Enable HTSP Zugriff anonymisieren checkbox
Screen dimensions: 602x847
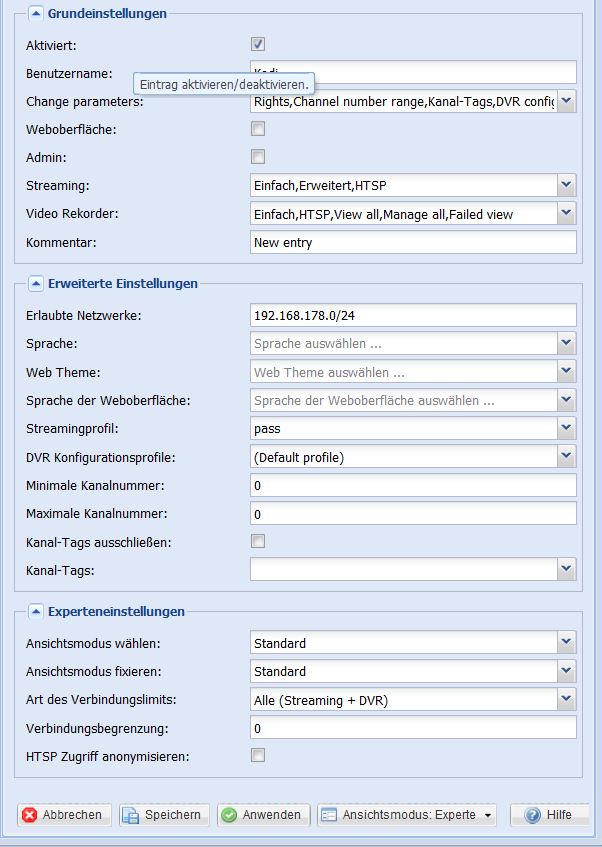pos(258,755)
